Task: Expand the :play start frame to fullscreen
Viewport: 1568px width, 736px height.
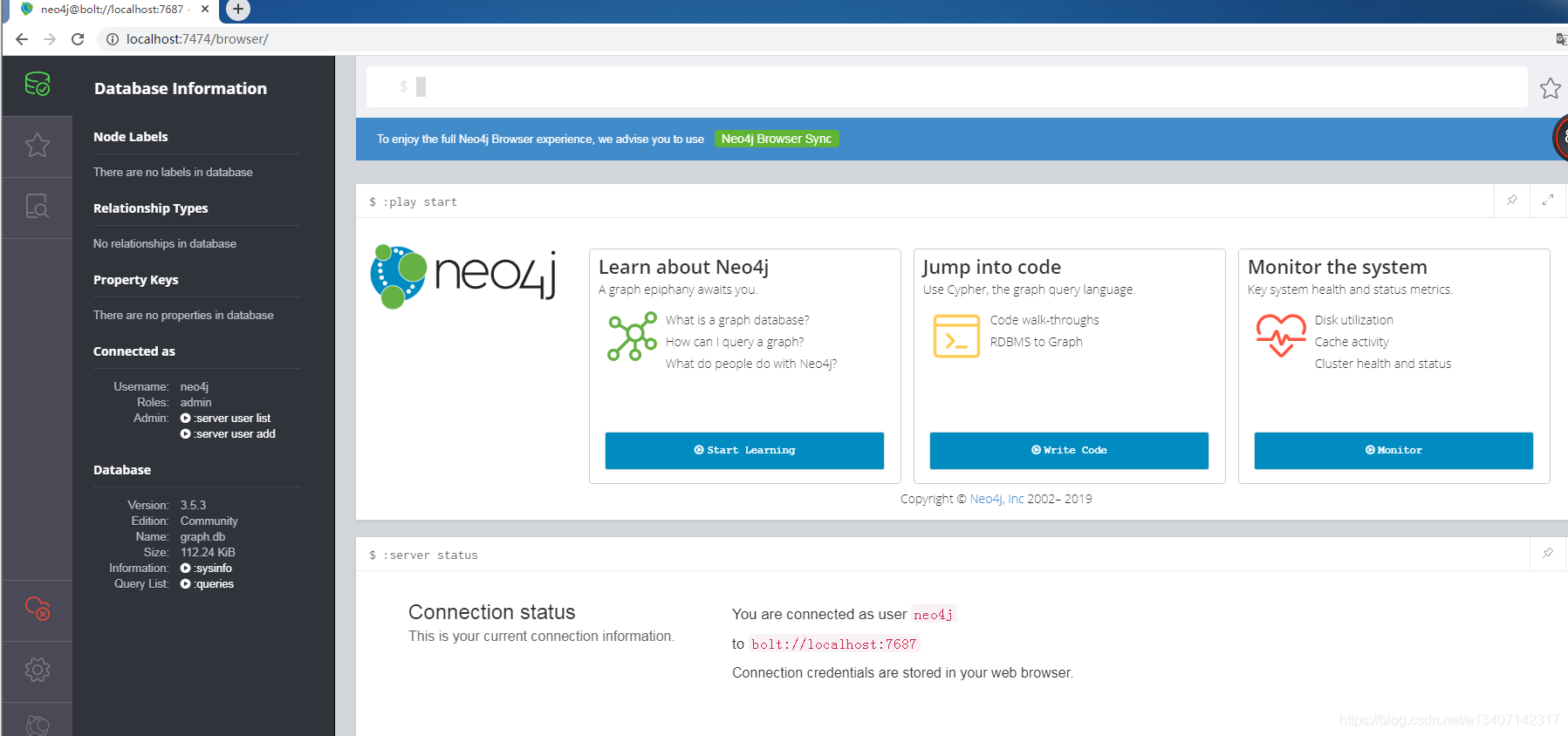Action: [1548, 201]
